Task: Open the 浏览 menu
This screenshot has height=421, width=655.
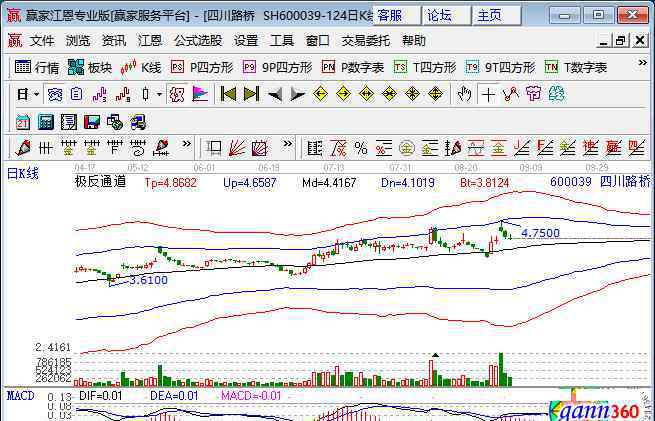Action: pos(78,41)
